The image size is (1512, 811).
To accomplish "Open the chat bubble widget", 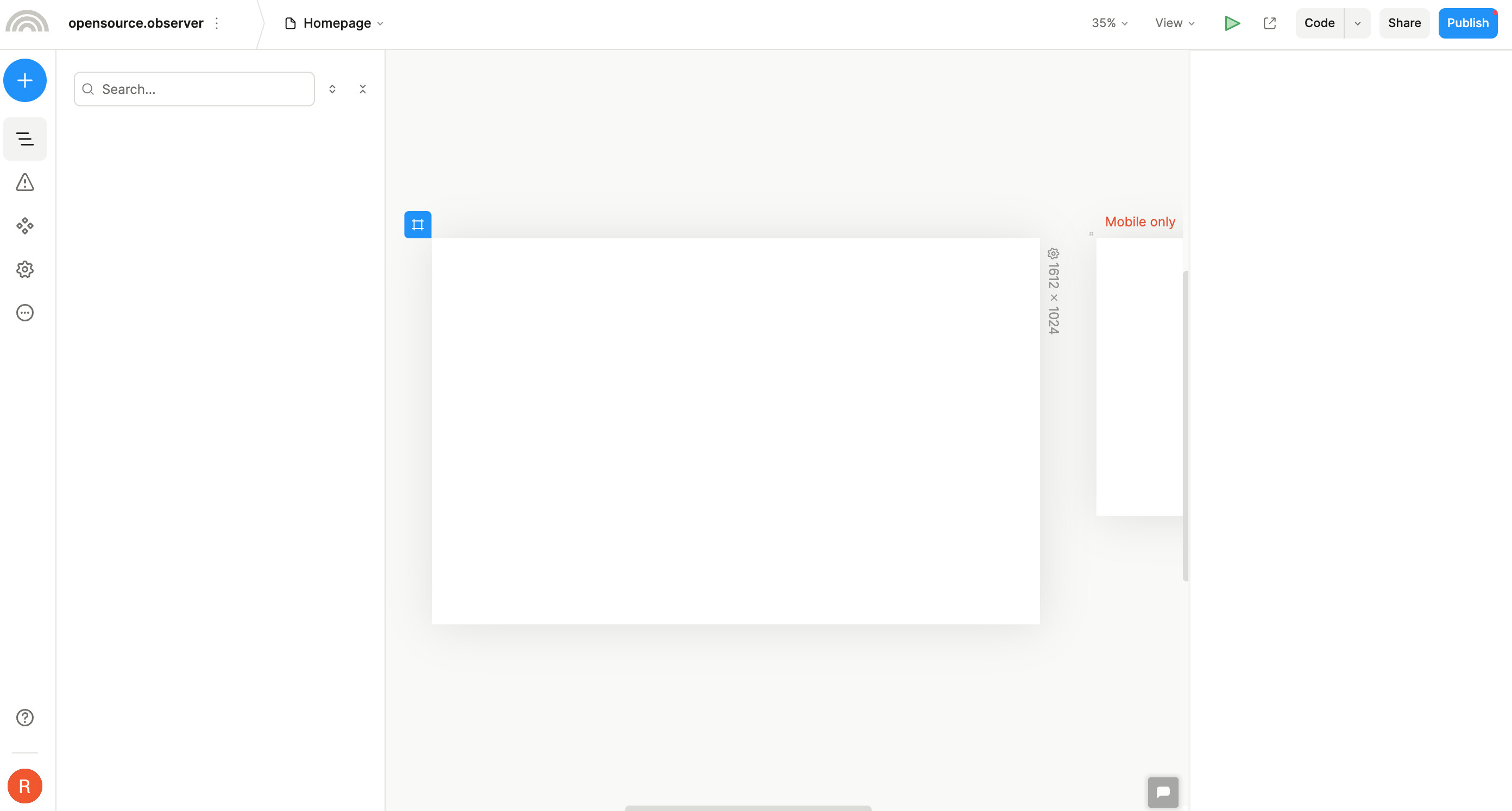I will 1163,792.
